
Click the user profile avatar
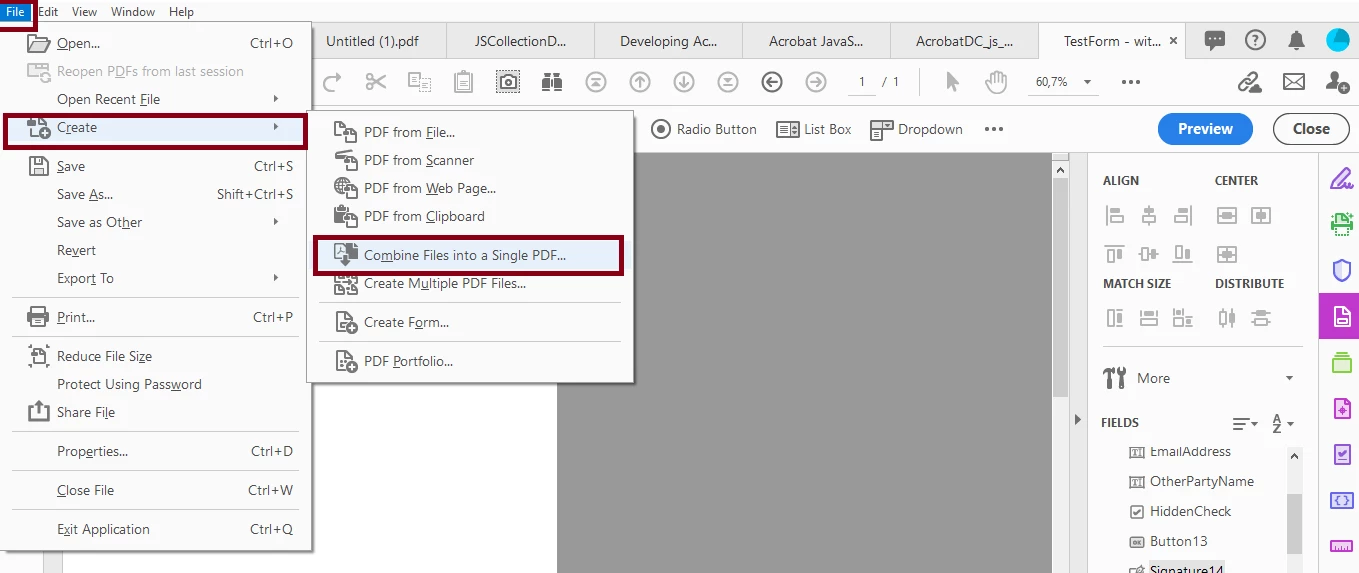tap(1338, 40)
